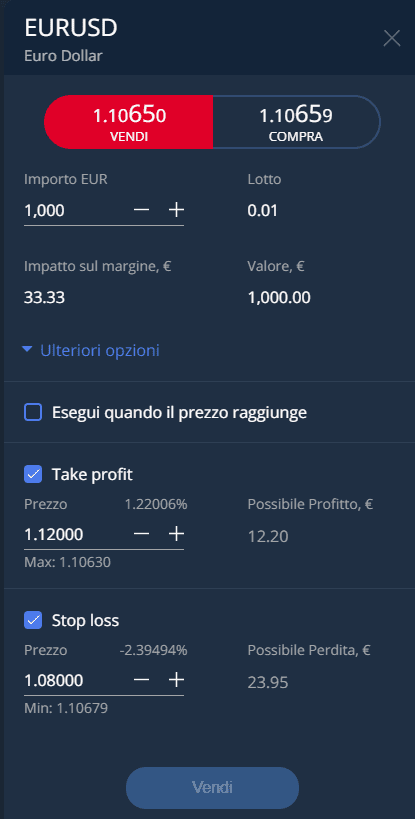Click the Vendi submit button
Image resolution: width=415 pixels, height=819 pixels.
pos(212,788)
